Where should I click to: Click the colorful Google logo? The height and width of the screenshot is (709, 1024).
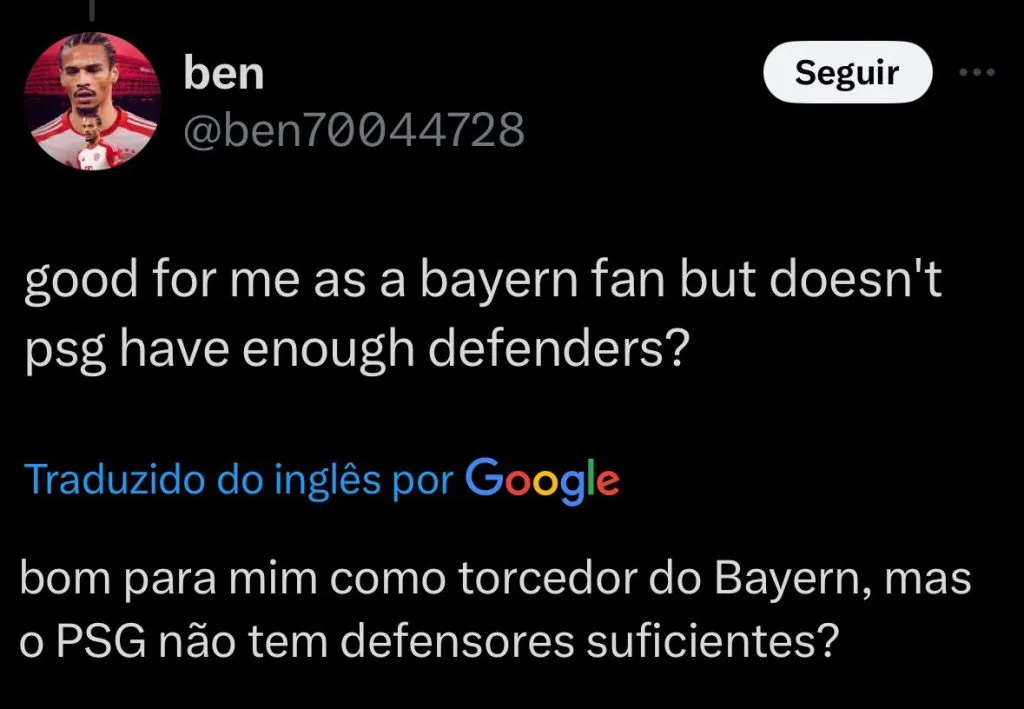click(x=543, y=479)
